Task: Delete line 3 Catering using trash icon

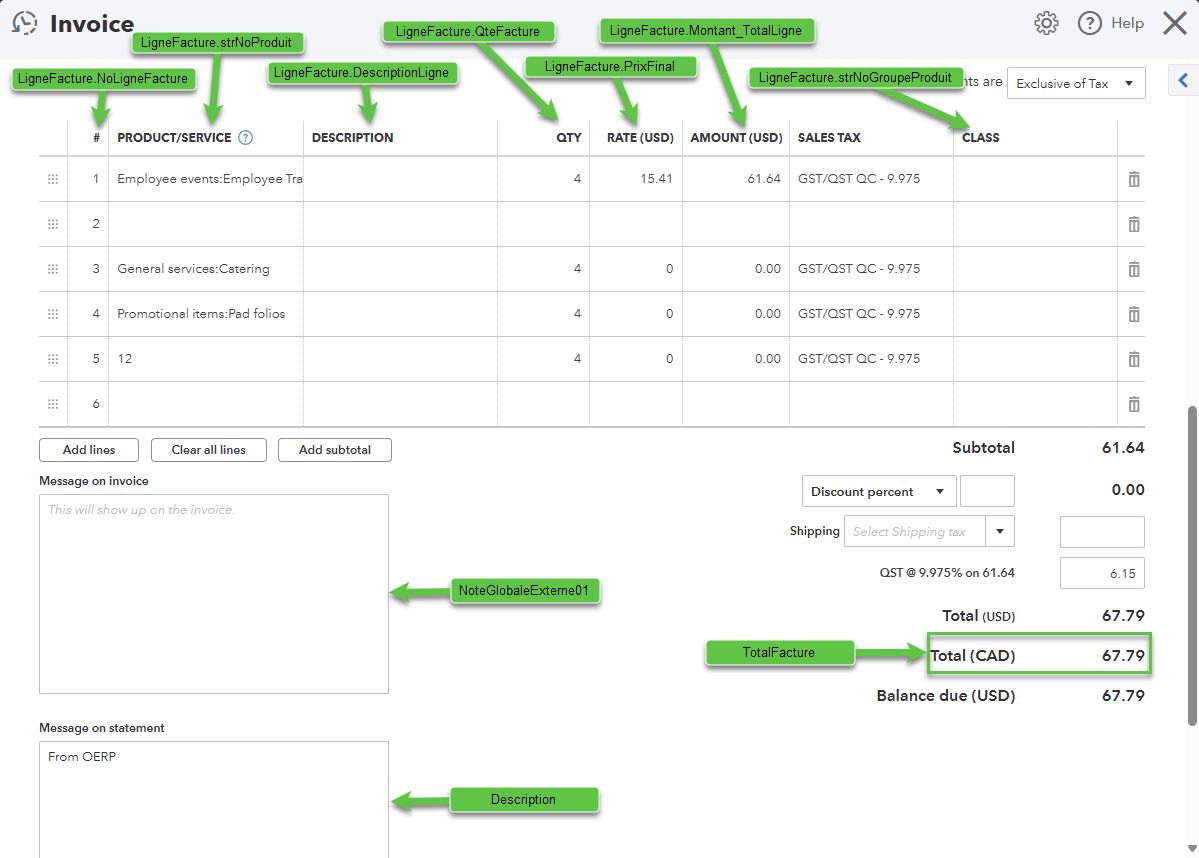Action: pos(1133,269)
